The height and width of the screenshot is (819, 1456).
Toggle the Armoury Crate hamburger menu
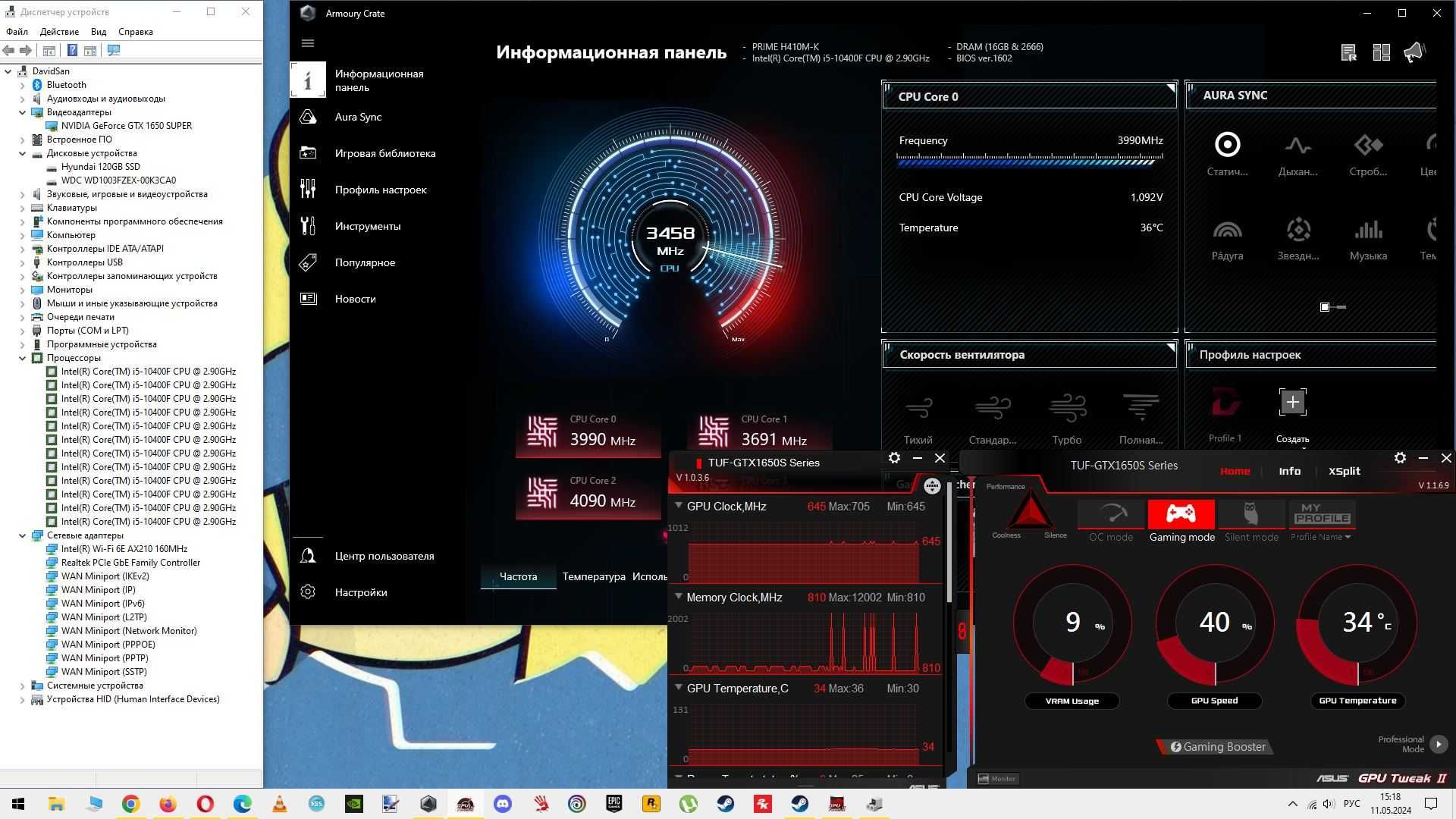coord(308,43)
